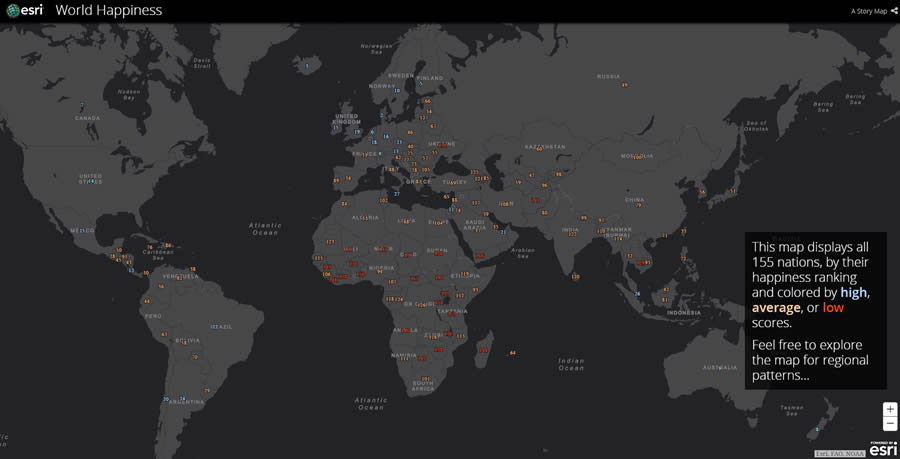Click the highlighted word average in panel
The image size is (900, 459).
776,308
